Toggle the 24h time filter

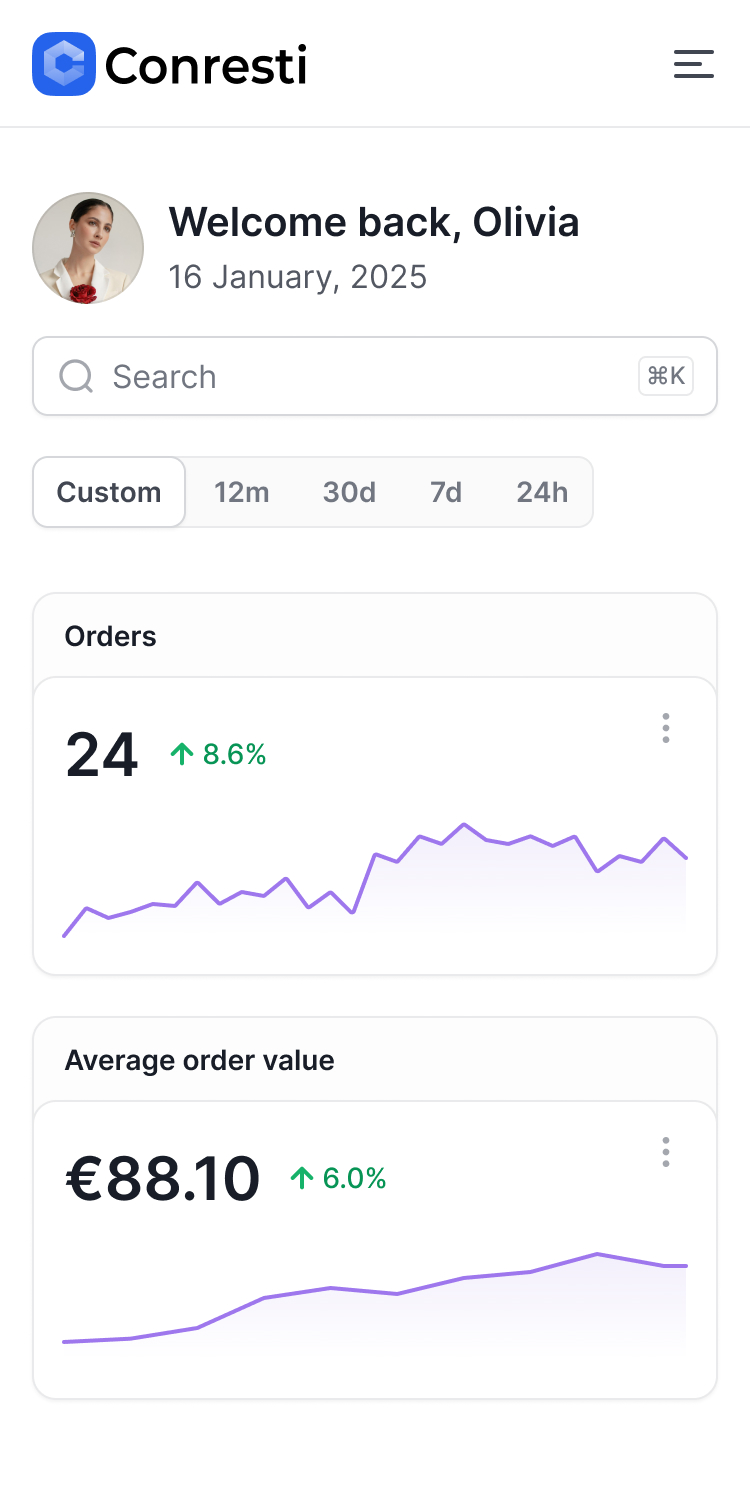541,492
